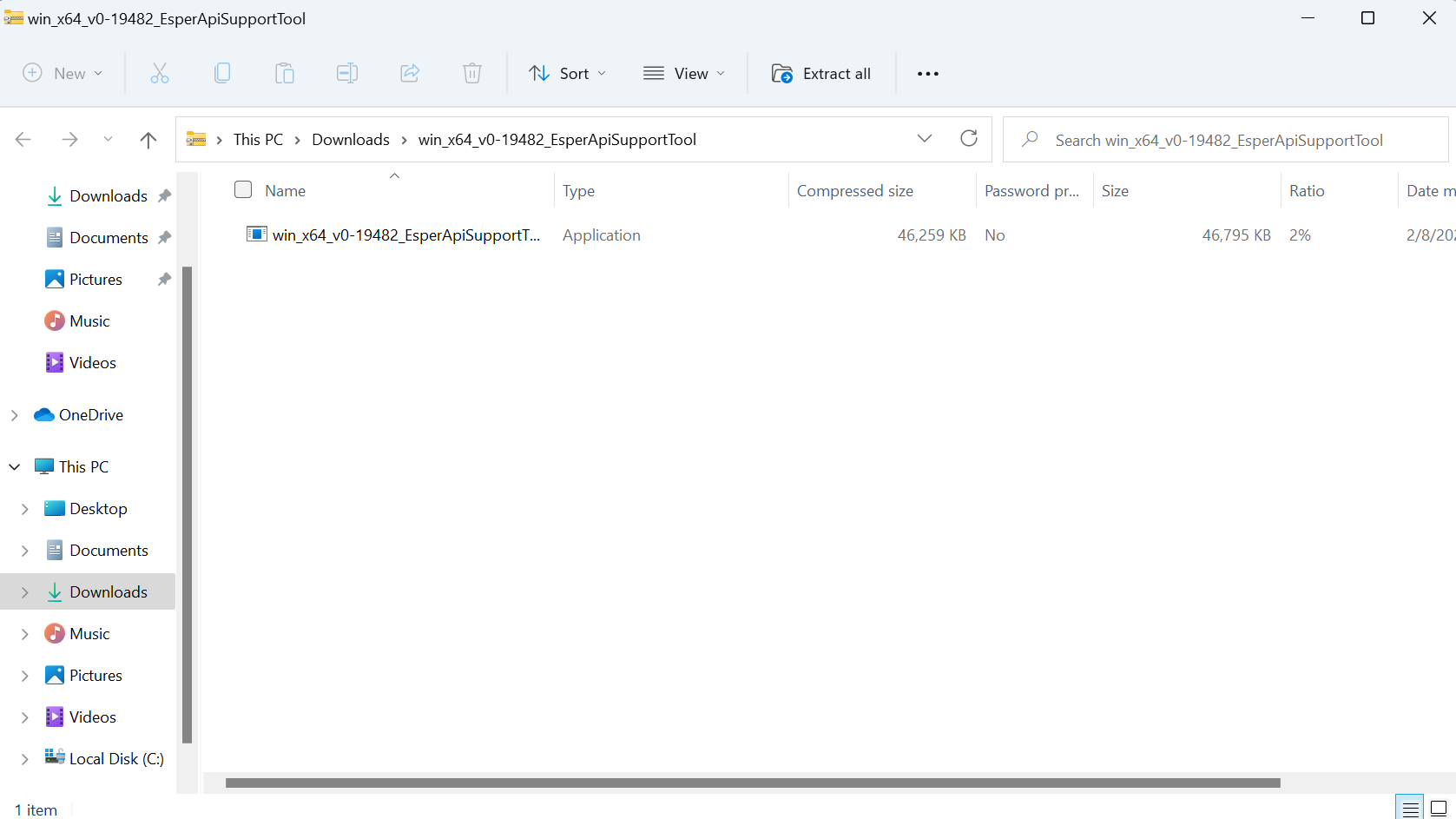Copy the file using the toolbar

click(222, 73)
